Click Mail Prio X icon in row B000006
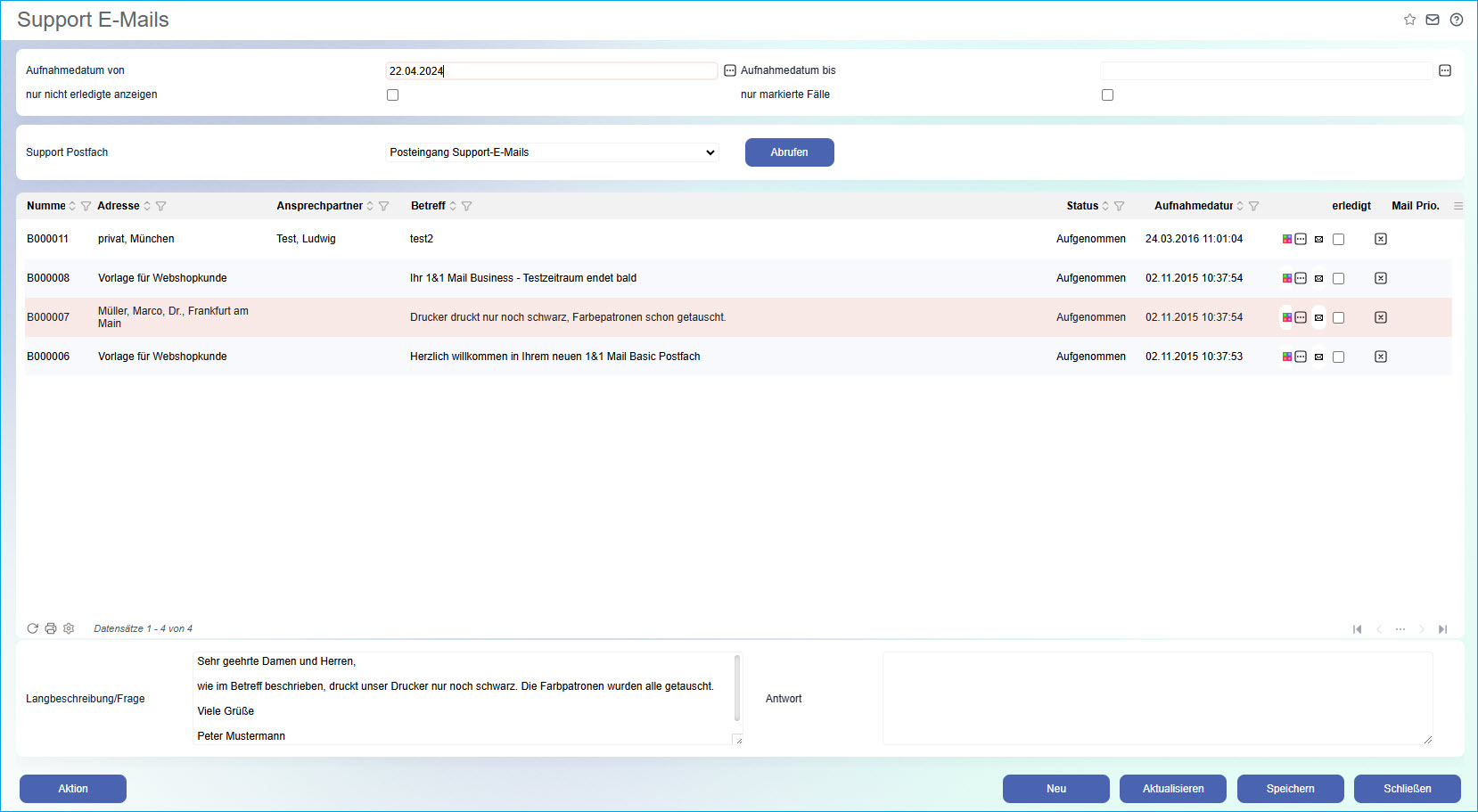 point(1381,357)
